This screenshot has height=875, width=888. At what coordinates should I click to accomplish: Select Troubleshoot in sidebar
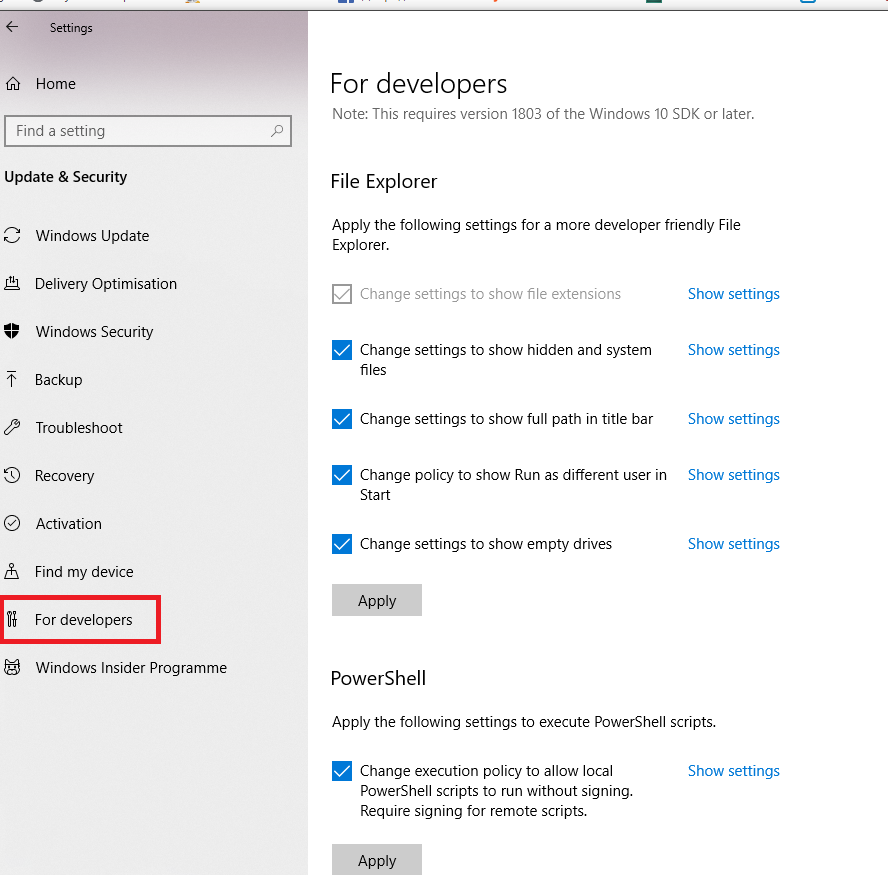79,428
